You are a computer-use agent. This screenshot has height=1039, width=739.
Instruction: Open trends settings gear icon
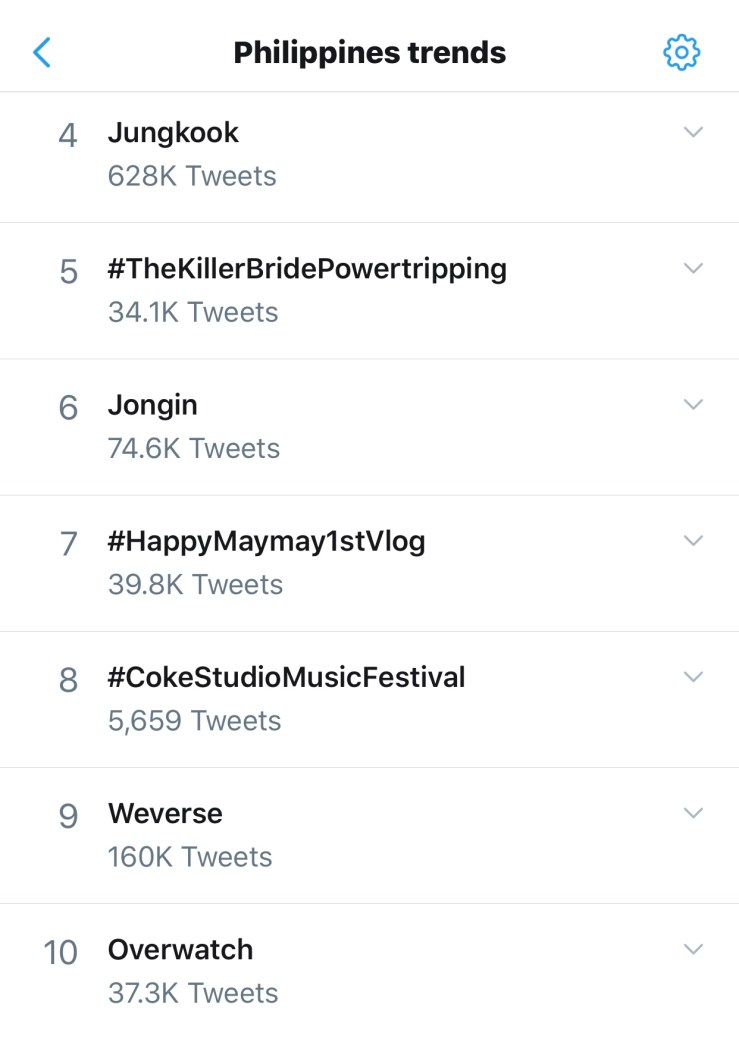(x=681, y=52)
